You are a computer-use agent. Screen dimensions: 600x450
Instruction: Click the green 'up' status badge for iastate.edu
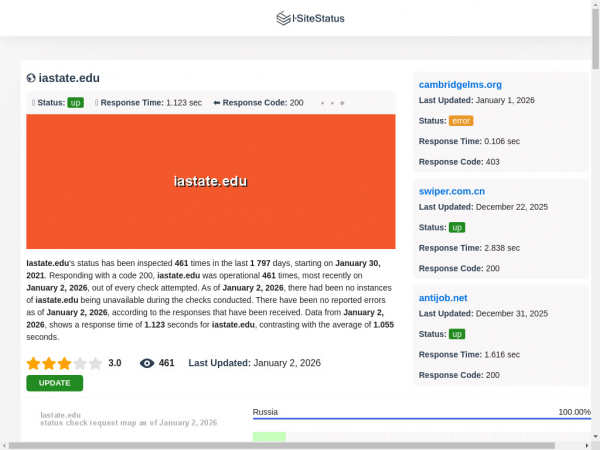point(75,103)
